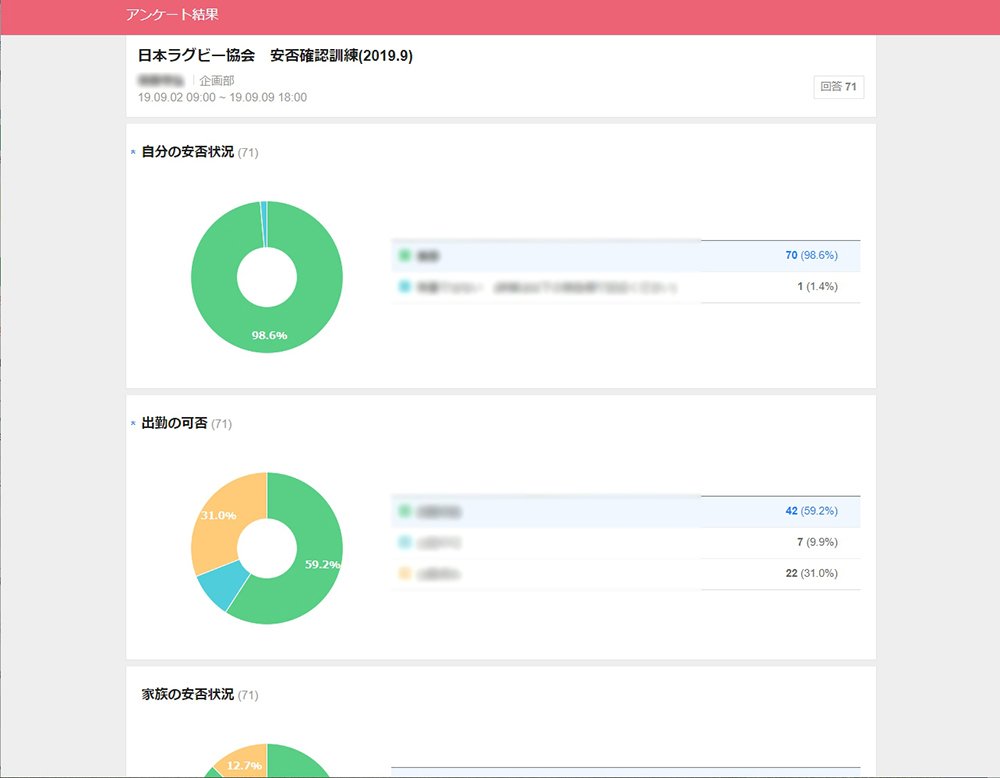Click green swatch beside 70 (98.6%)
The image size is (1000, 778).
(x=404, y=255)
